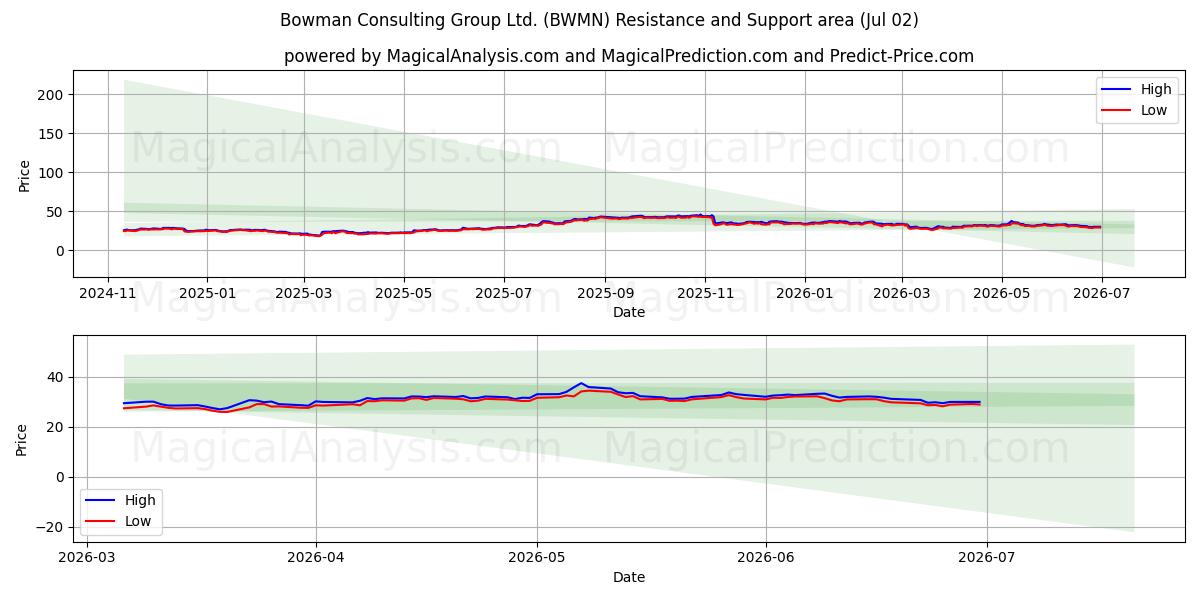Click the bottom chart x-axis label '2026-03'
Screen dimensions: 1200x600
(x=87, y=559)
